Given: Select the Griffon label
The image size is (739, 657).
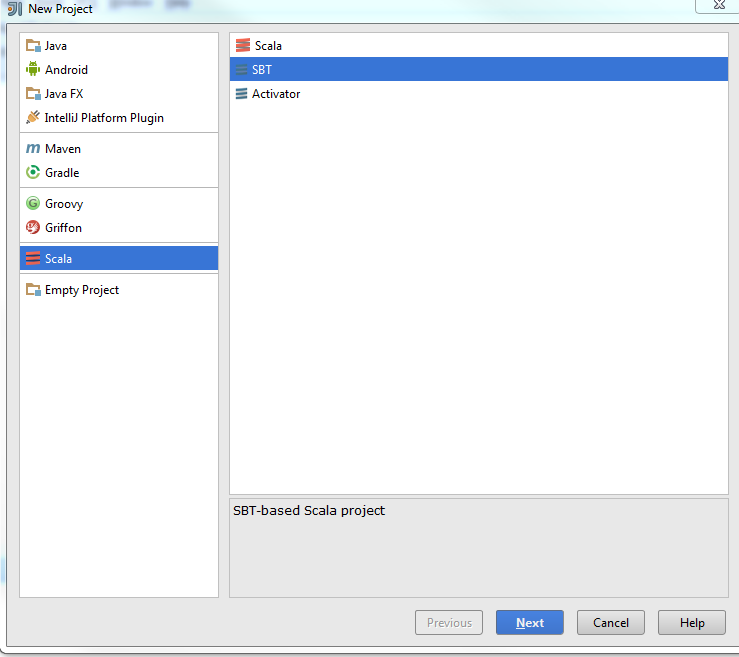Looking at the screenshot, I should click(x=63, y=228).
